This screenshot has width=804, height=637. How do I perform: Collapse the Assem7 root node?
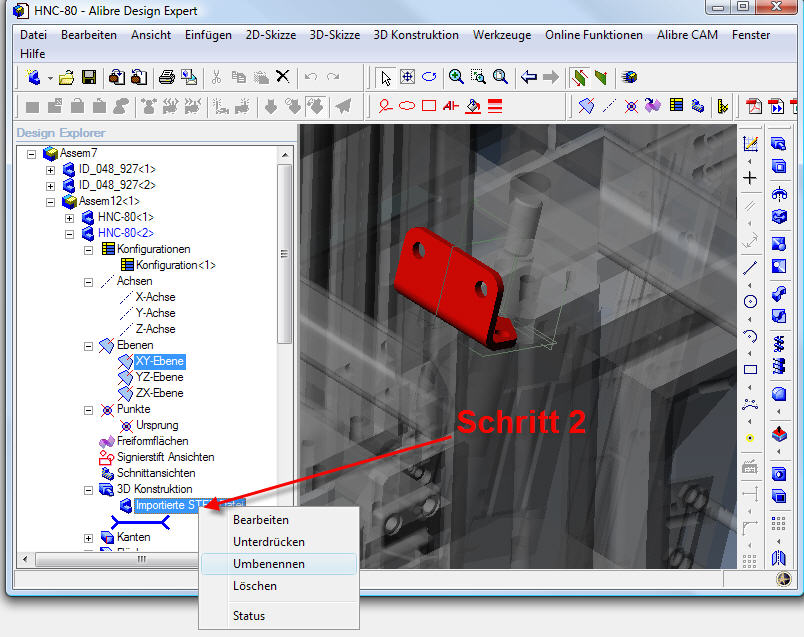[32, 154]
